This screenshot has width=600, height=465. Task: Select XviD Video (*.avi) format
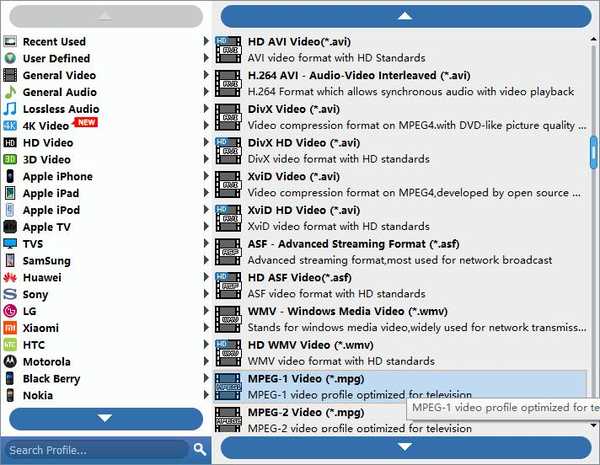(400, 184)
